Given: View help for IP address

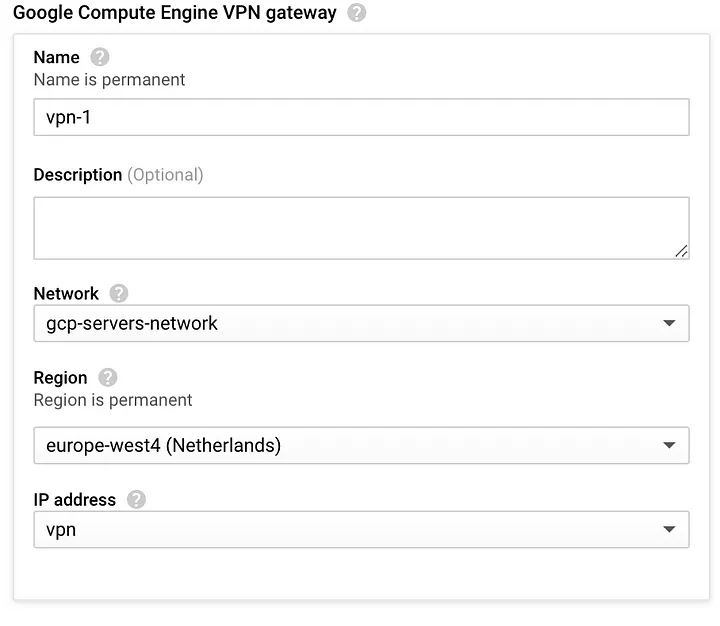Looking at the screenshot, I should (x=136, y=500).
